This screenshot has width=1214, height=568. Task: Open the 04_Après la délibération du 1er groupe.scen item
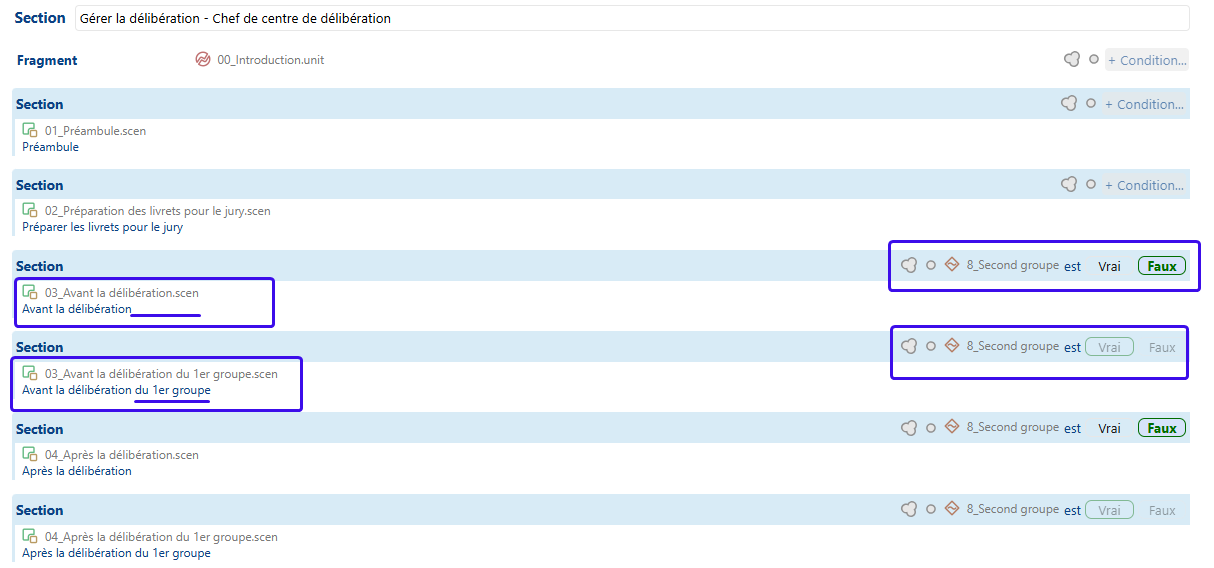(161, 537)
